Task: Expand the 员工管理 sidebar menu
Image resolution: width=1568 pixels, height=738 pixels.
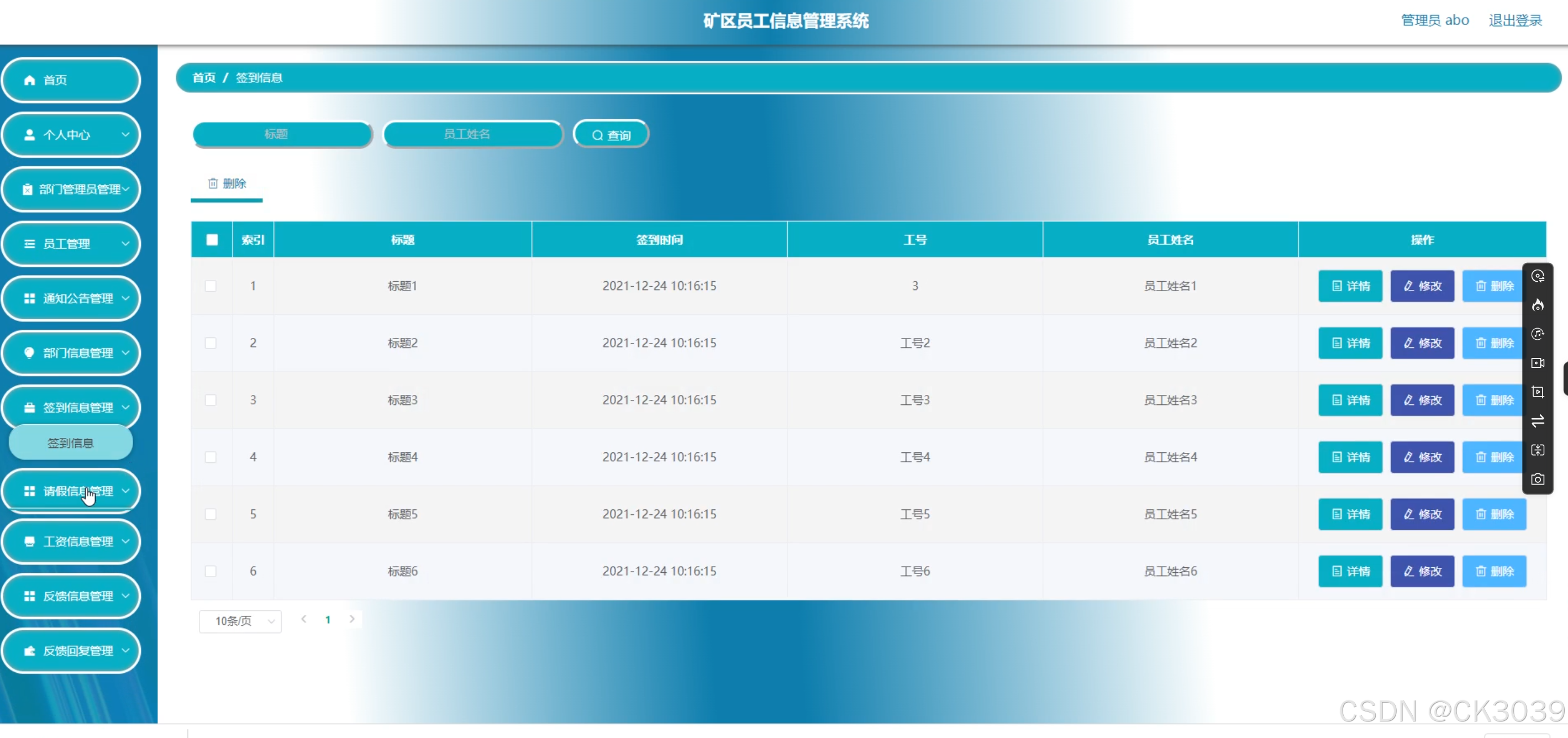Action: coord(71,244)
